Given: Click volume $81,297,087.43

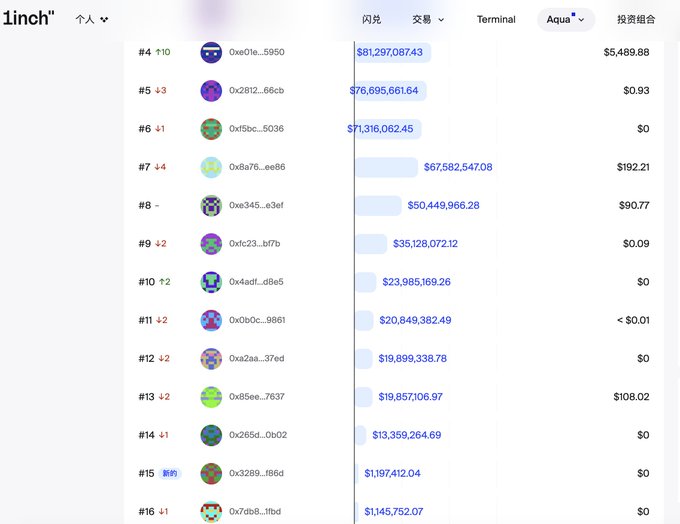Looking at the screenshot, I should click(389, 52).
